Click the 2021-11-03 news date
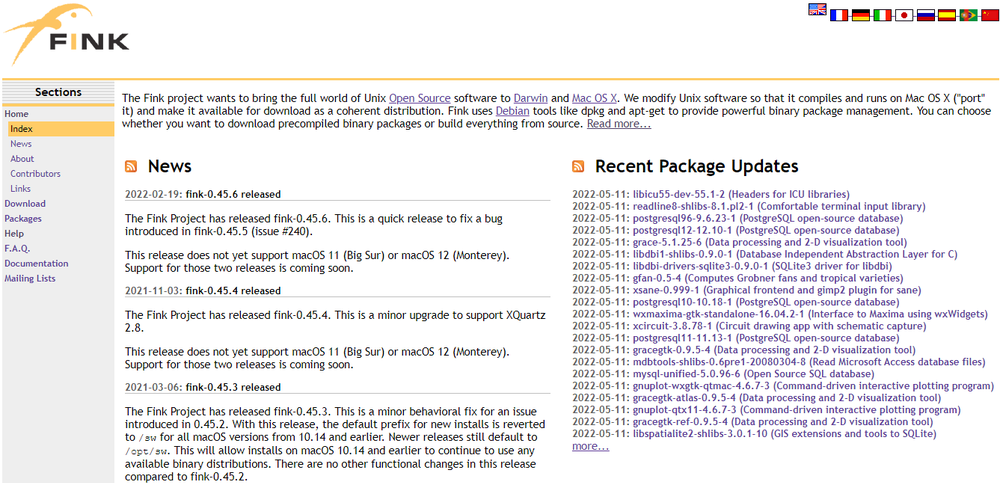1000x483 pixels. [154, 290]
